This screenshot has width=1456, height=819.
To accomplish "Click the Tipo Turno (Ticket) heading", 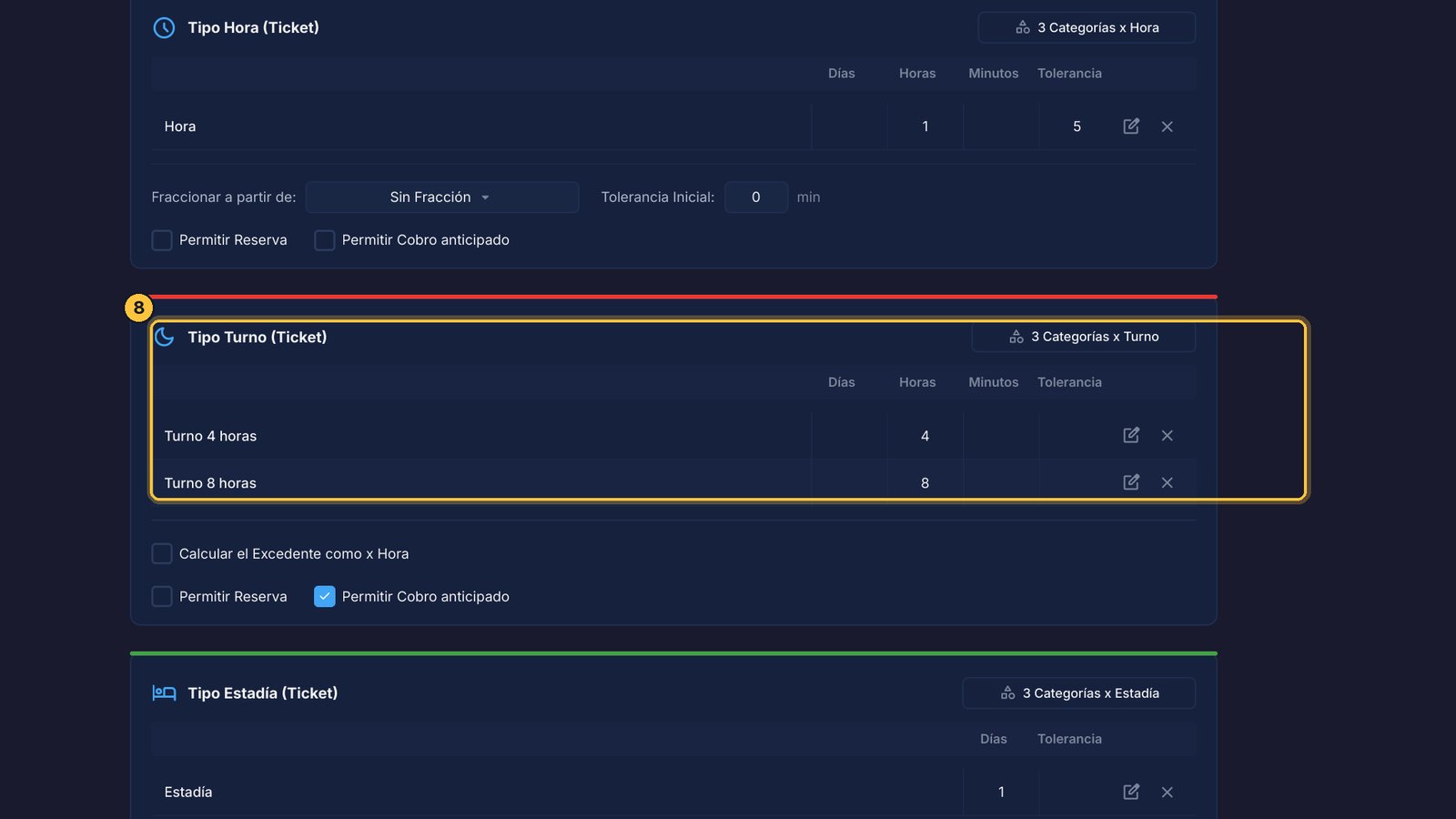I will (x=258, y=337).
